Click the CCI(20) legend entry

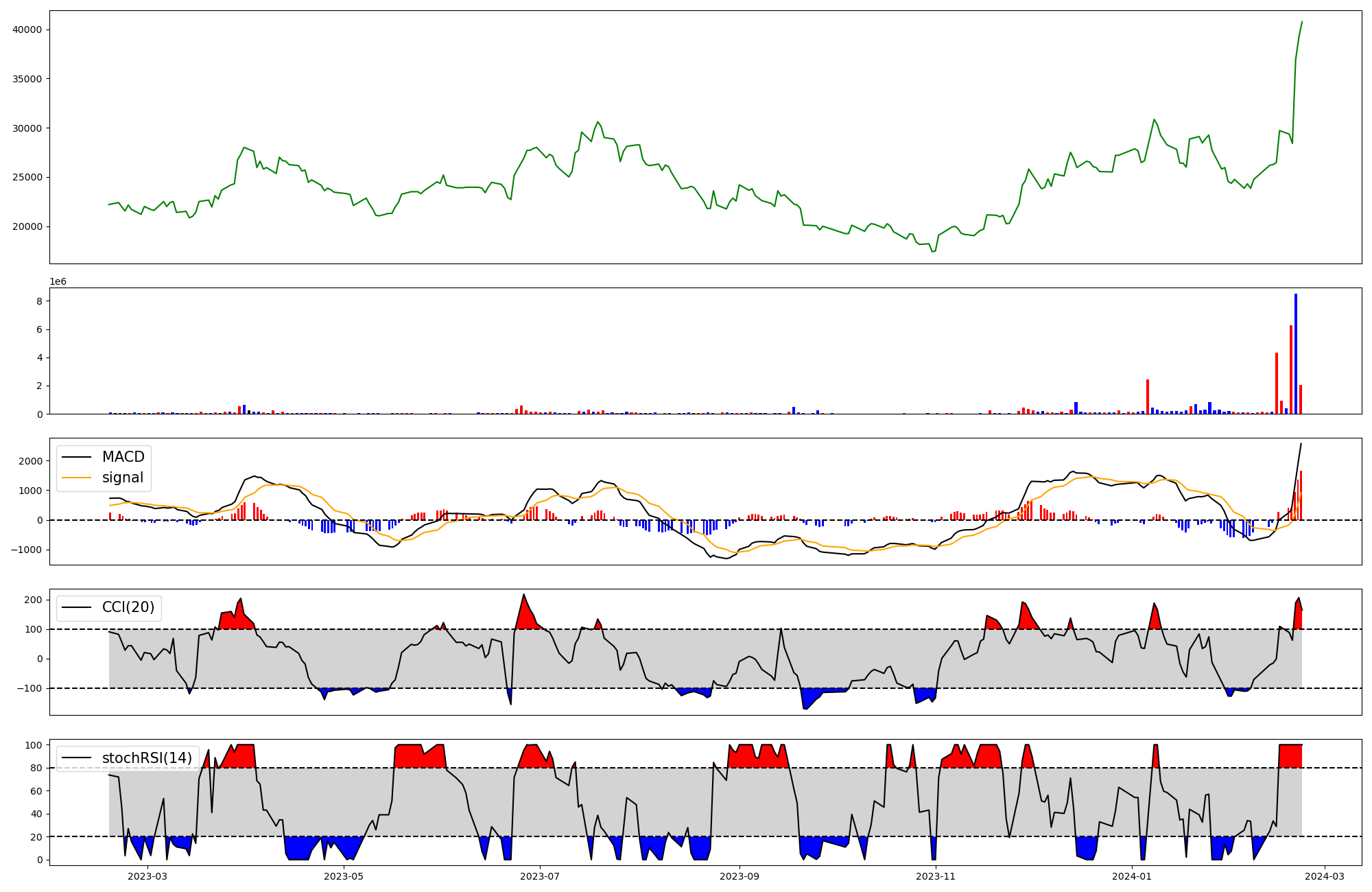(128, 607)
